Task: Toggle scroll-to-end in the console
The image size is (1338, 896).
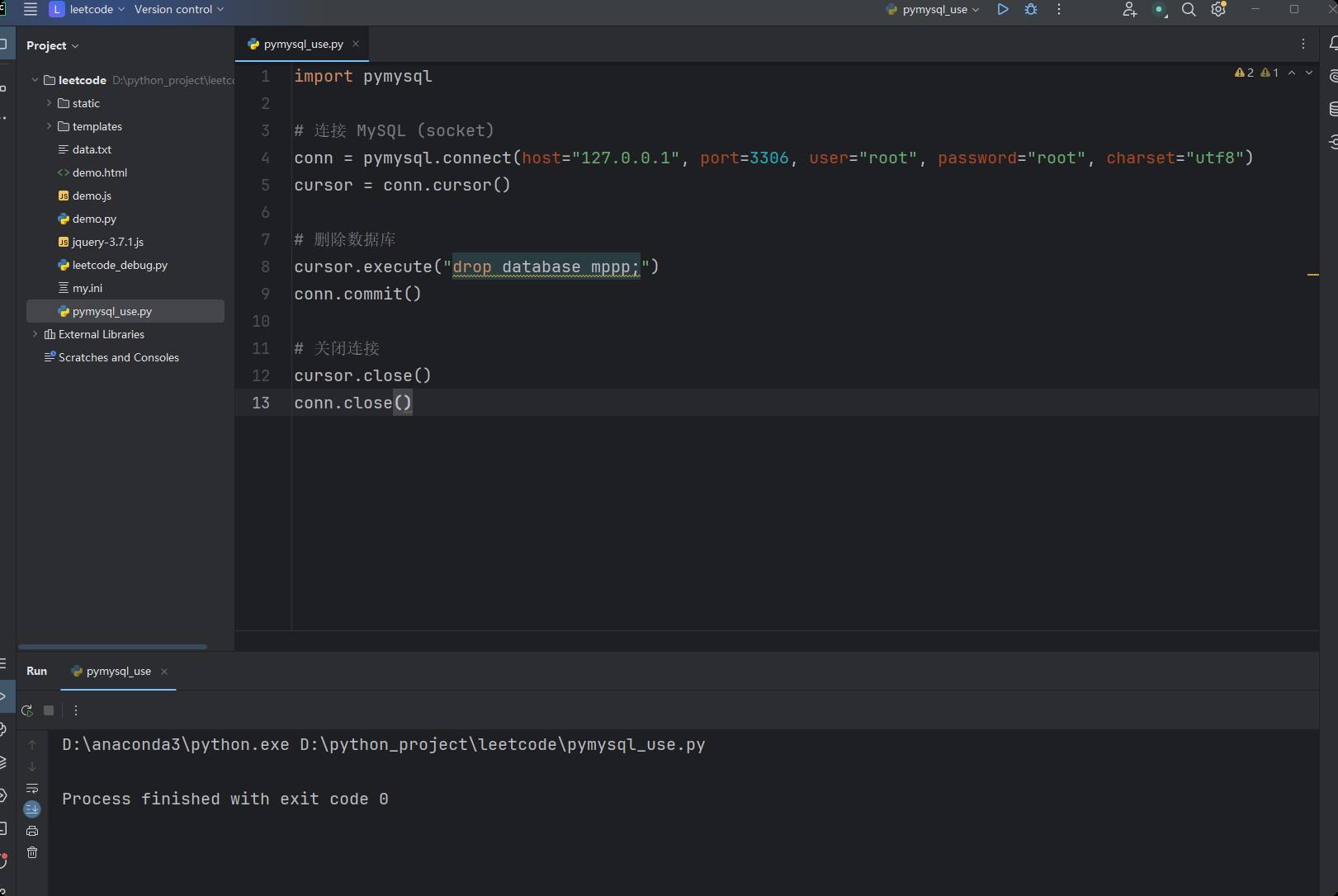Action: [x=32, y=809]
